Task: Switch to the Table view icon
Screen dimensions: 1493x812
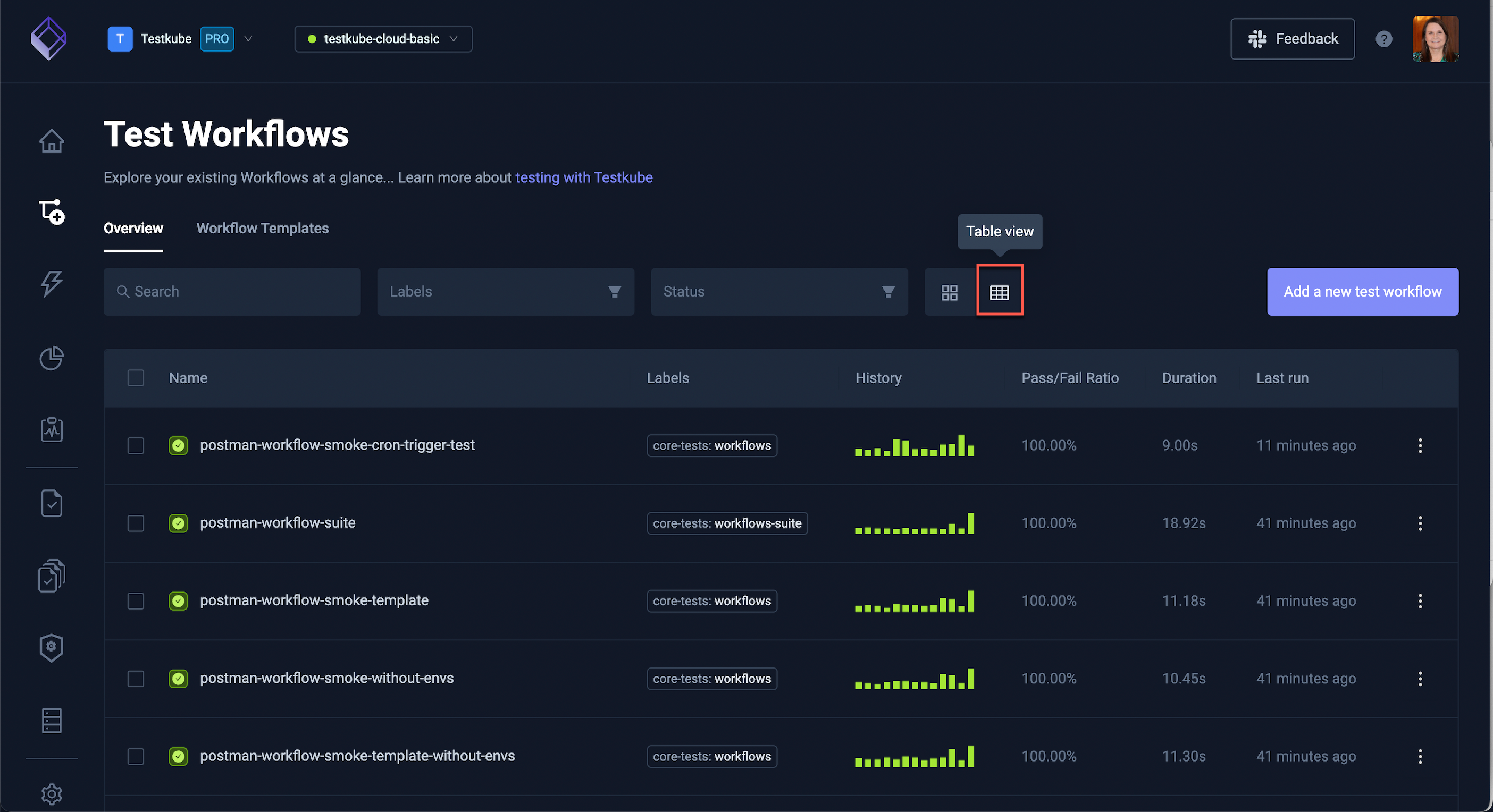Action: pyautogui.click(x=999, y=292)
